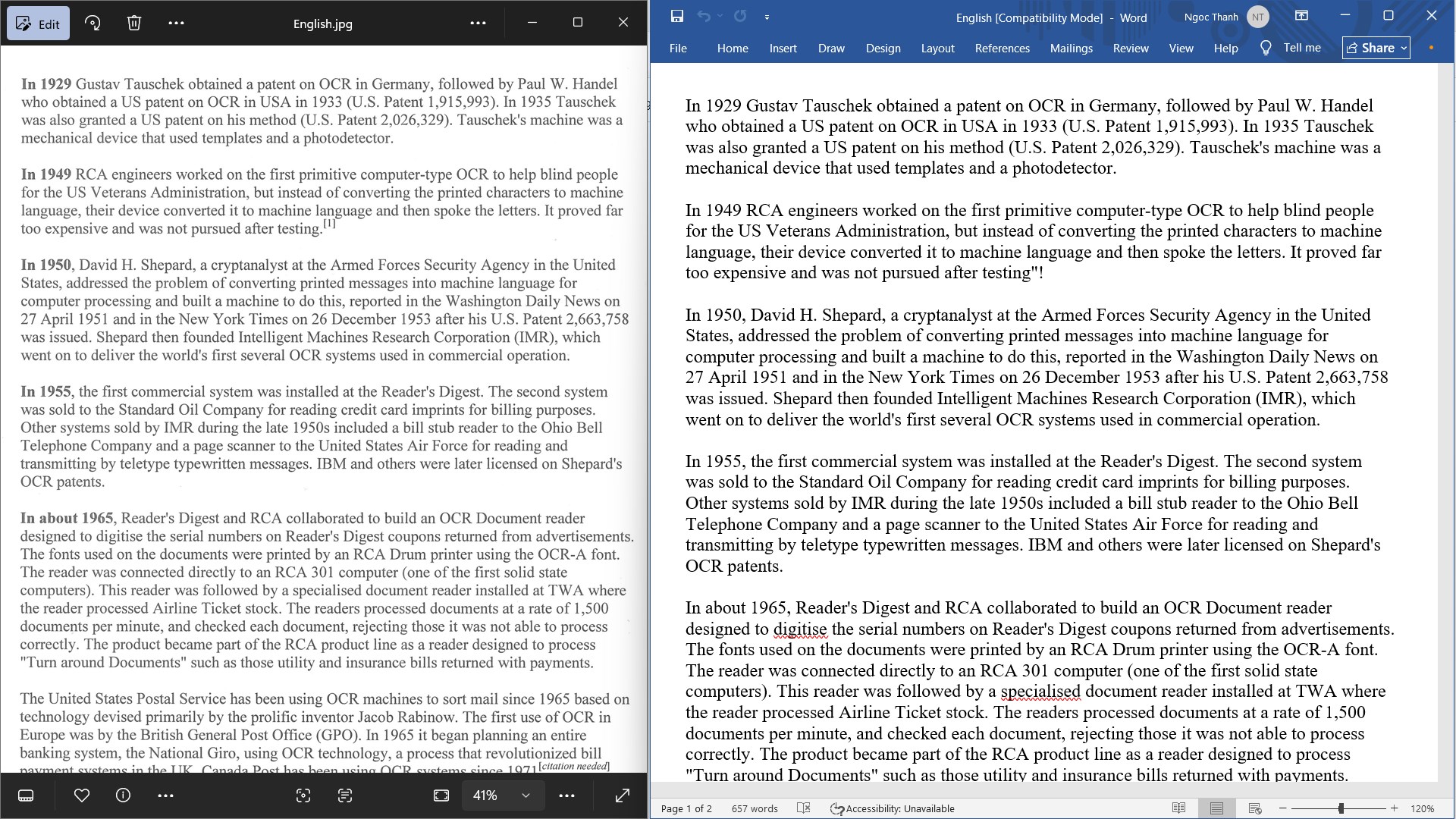Click the Tell me search box
This screenshot has height=819, width=1456.
click(x=1290, y=48)
